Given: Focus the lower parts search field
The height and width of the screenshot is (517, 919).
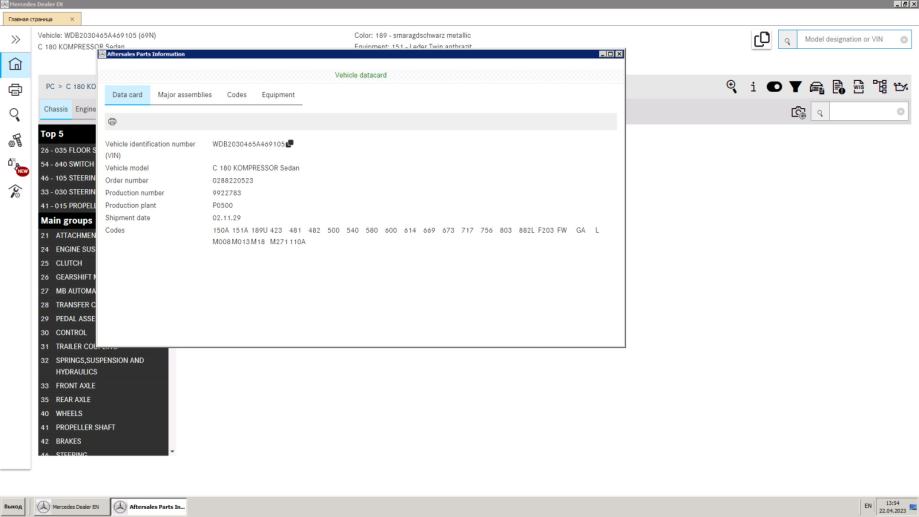Looking at the screenshot, I should [x=863, y=112].
